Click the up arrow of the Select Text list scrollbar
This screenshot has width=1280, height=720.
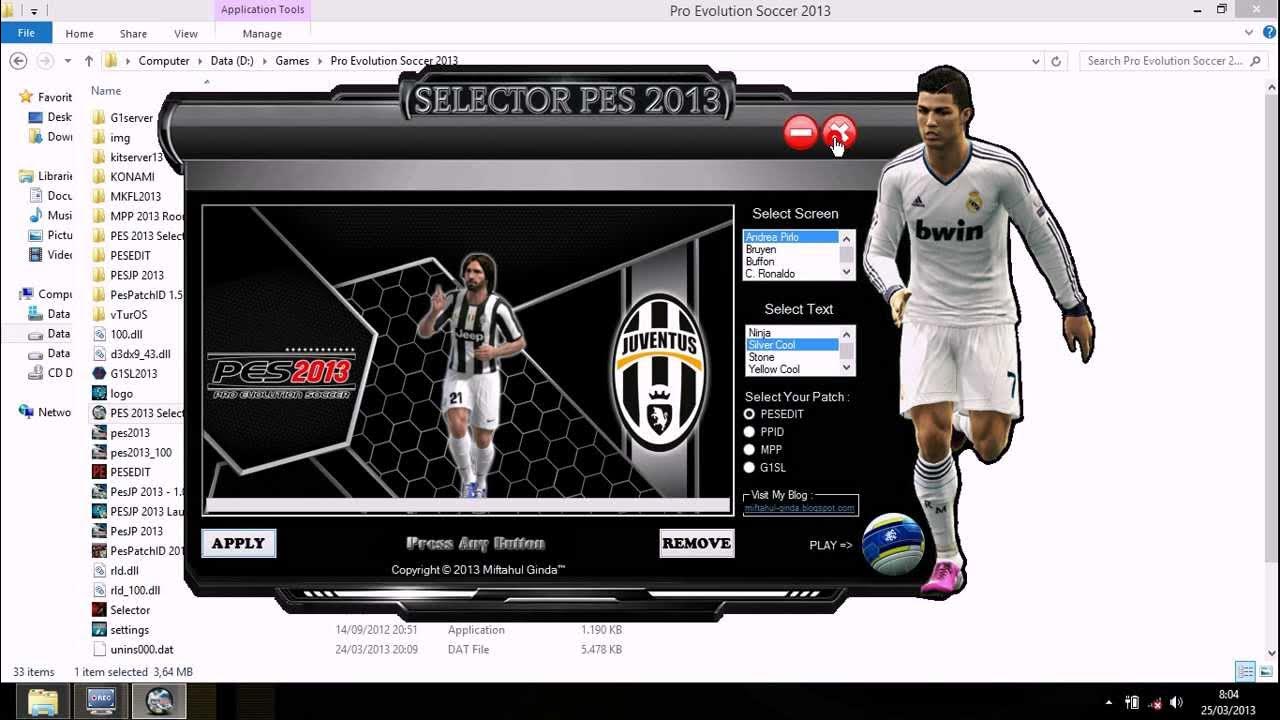pos(847,334)
